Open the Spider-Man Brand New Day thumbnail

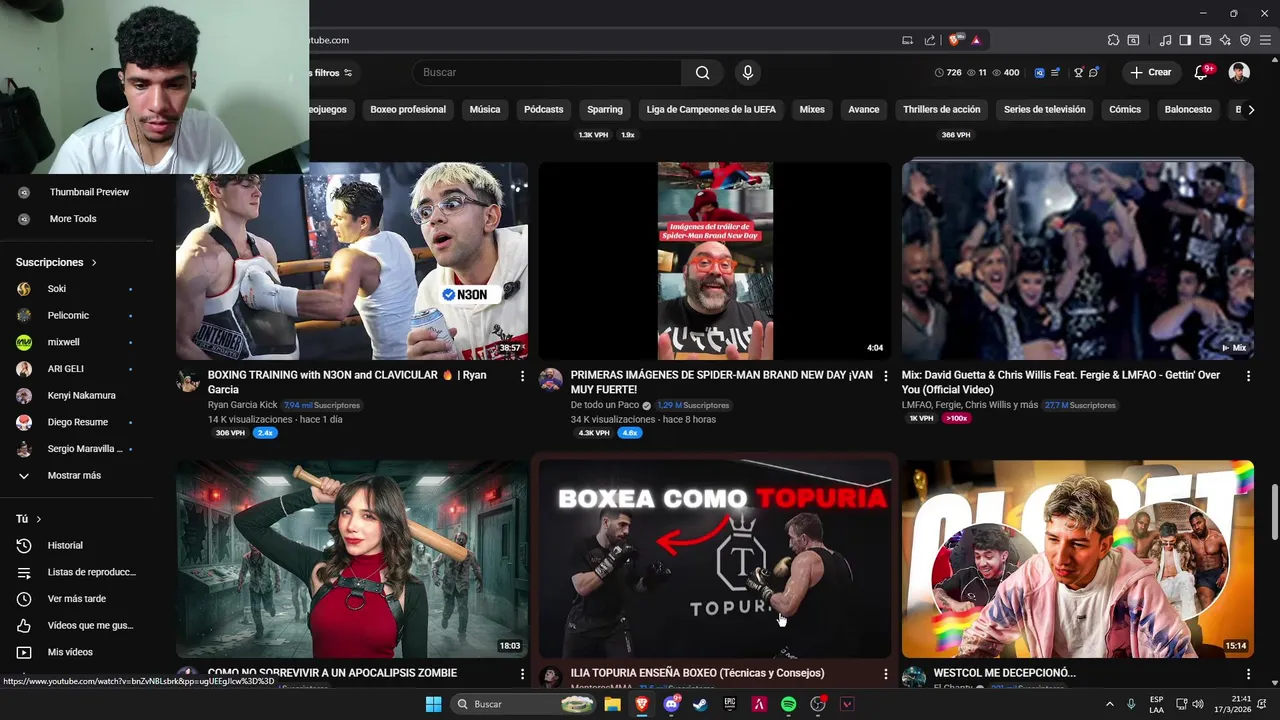(x=715, y=262)
